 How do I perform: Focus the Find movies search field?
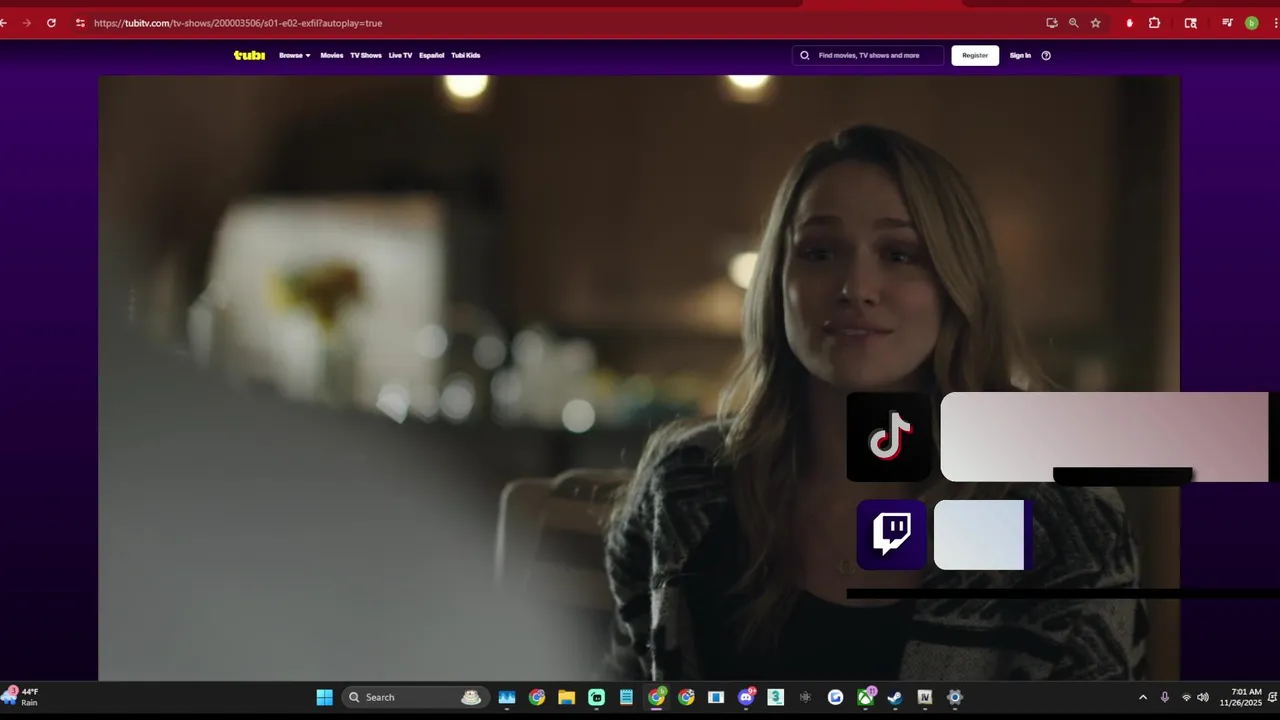click(869, 55)
